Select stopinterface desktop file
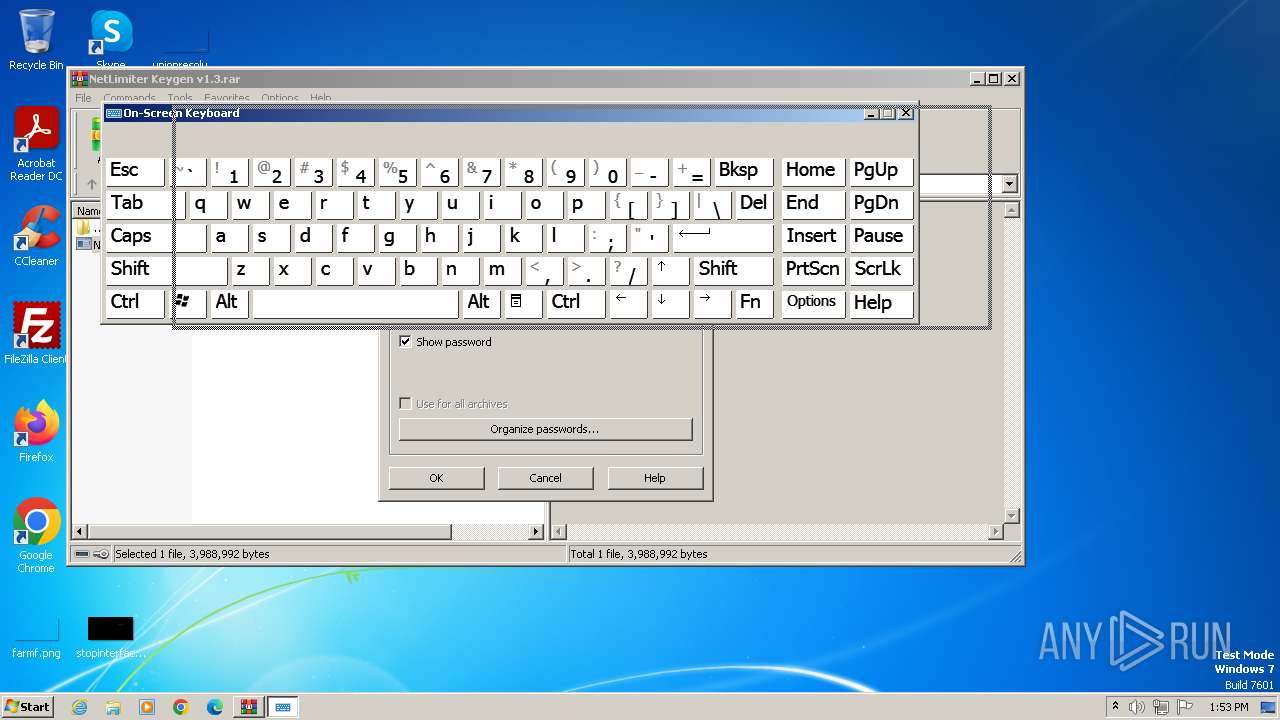Screen dimensions: 1280x720 (x=110, y=639)
